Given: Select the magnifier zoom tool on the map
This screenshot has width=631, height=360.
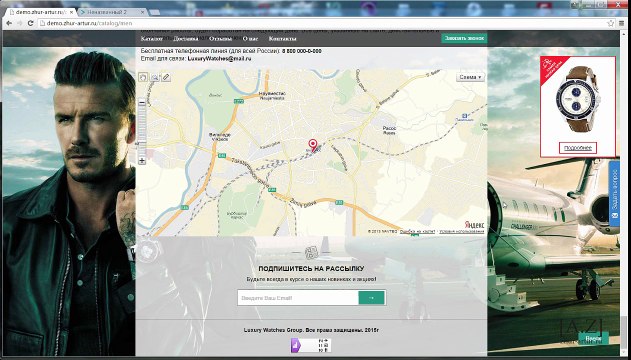Looking at the screenshot, I should click(155, 77).
